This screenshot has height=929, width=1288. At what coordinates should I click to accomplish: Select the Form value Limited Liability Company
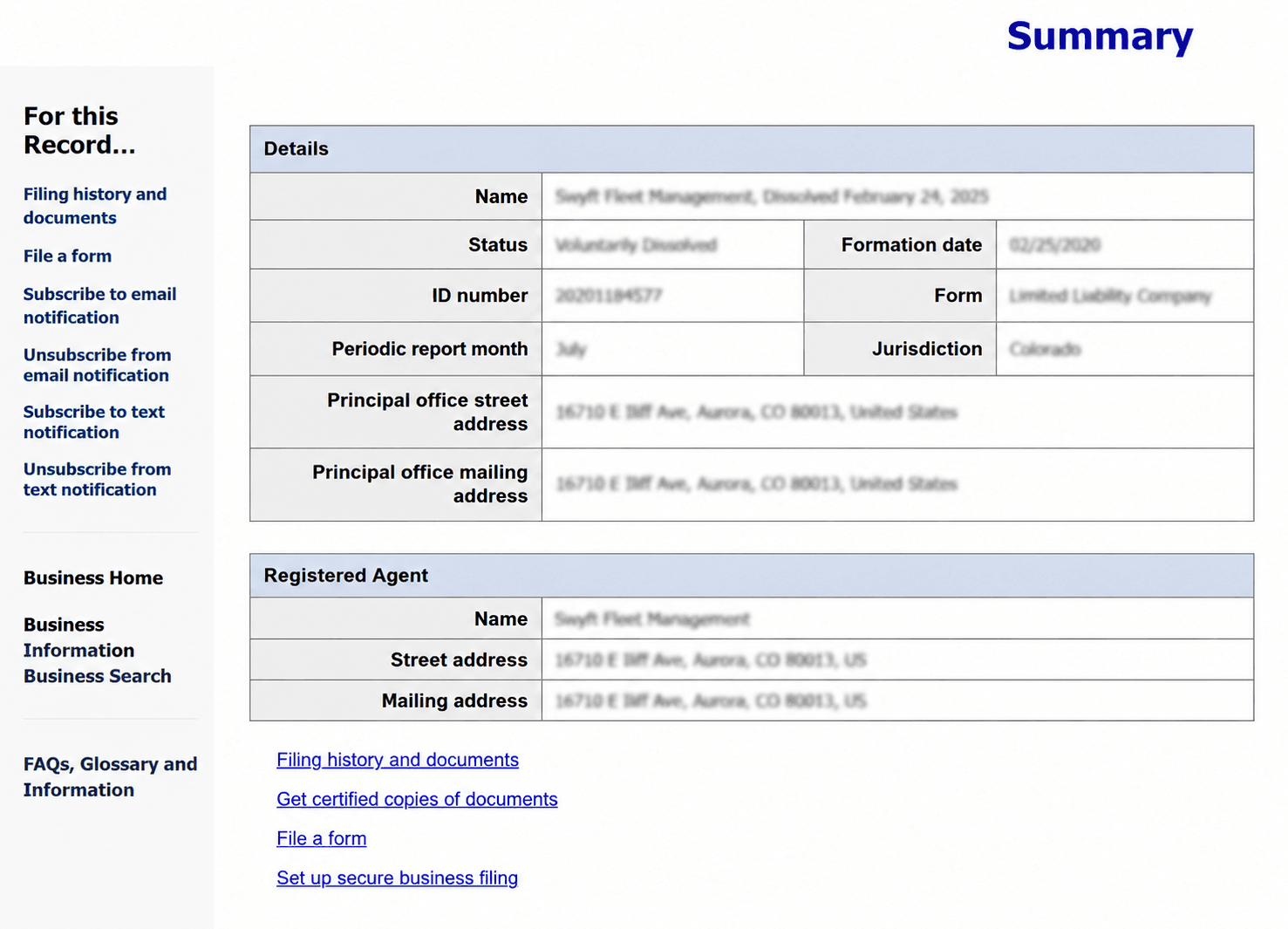click(x=1110, y=296)
